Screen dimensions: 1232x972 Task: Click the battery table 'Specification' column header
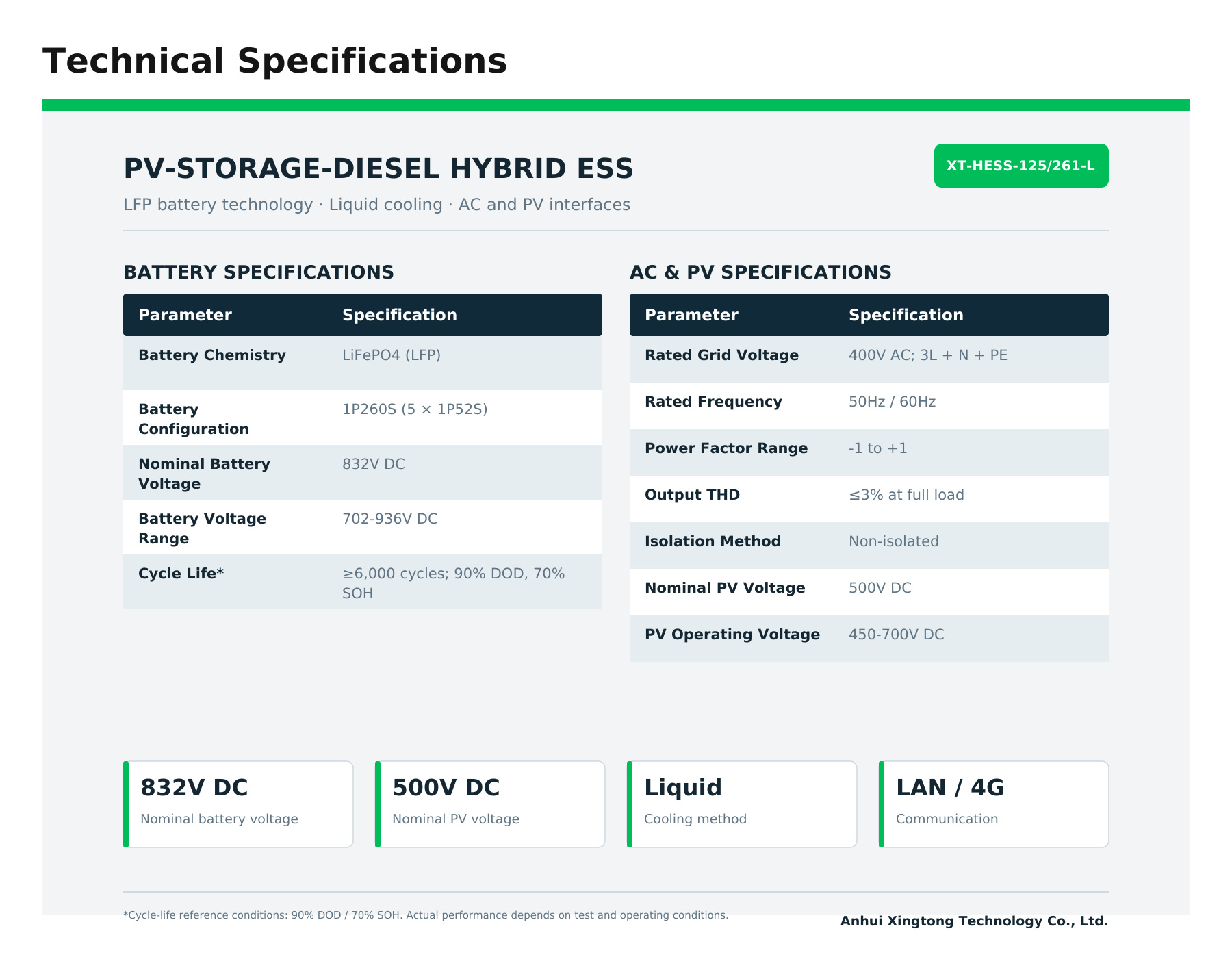400,315
